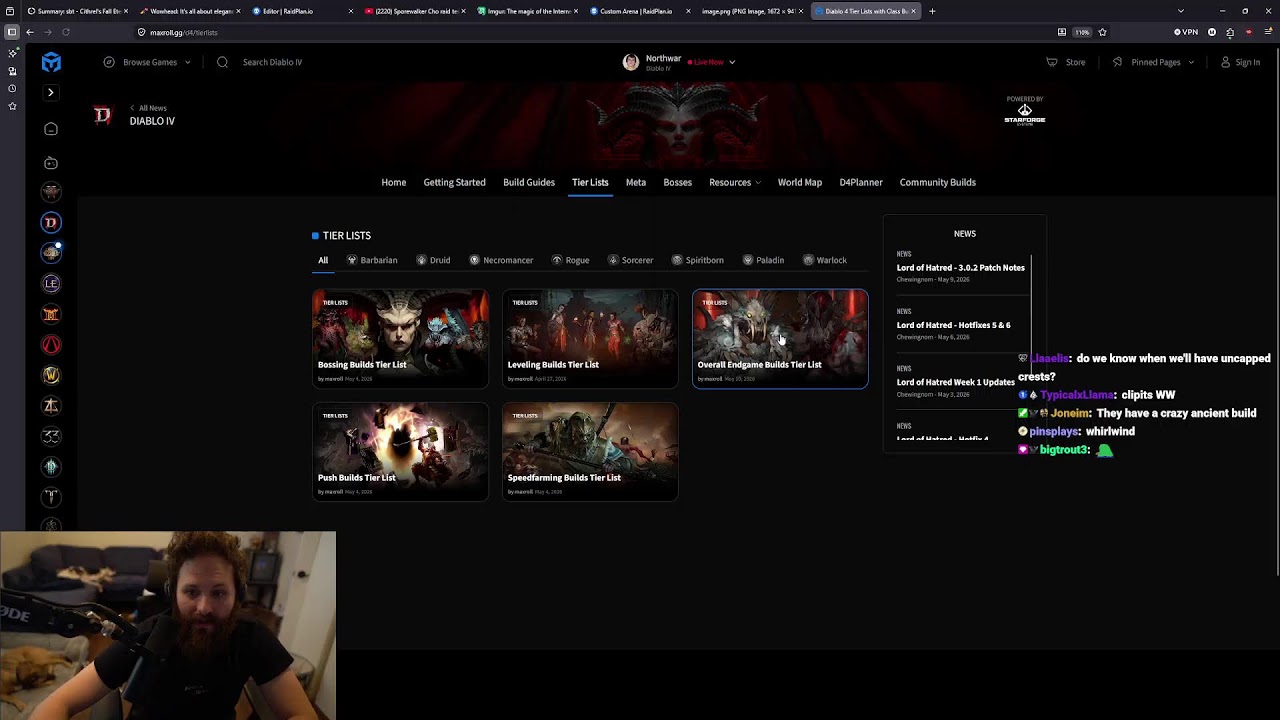Screen dimensions: 1280x720
Task: Open the Build Guides nav tab
Action: click(529, 182)
